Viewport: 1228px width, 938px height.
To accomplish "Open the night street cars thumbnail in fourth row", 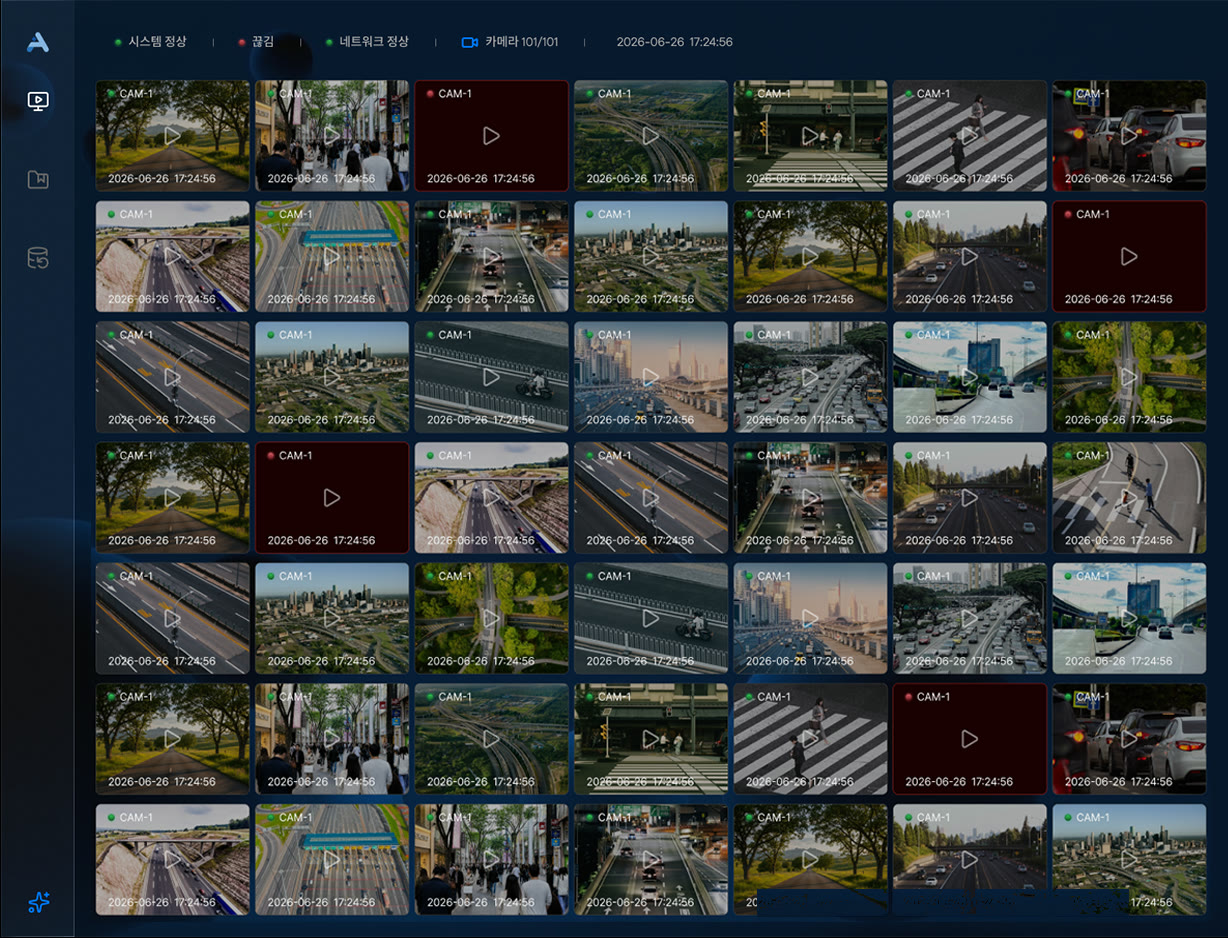I will [x=810, y=497].
